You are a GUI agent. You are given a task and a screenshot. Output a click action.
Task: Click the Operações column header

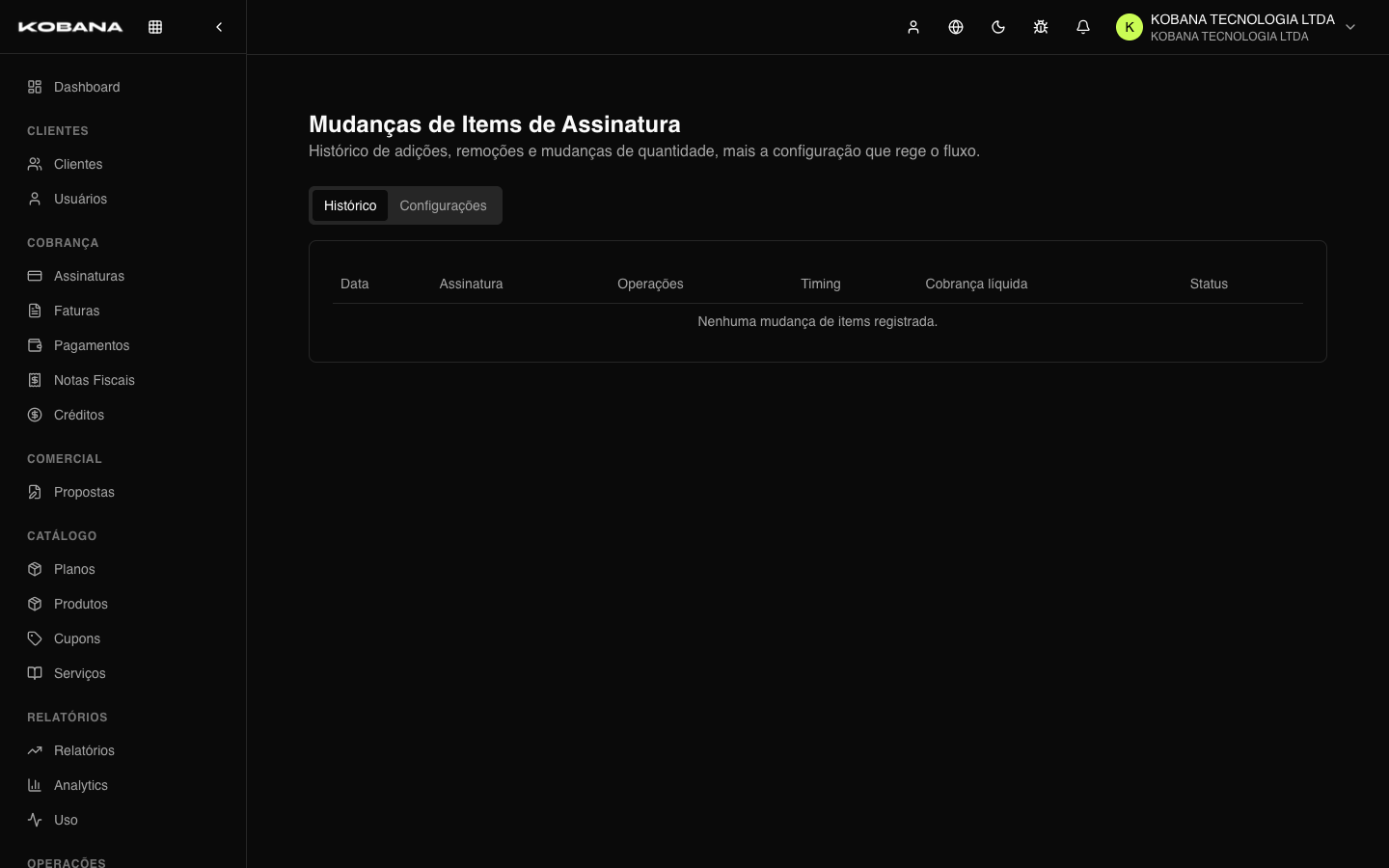click(650, 284)
